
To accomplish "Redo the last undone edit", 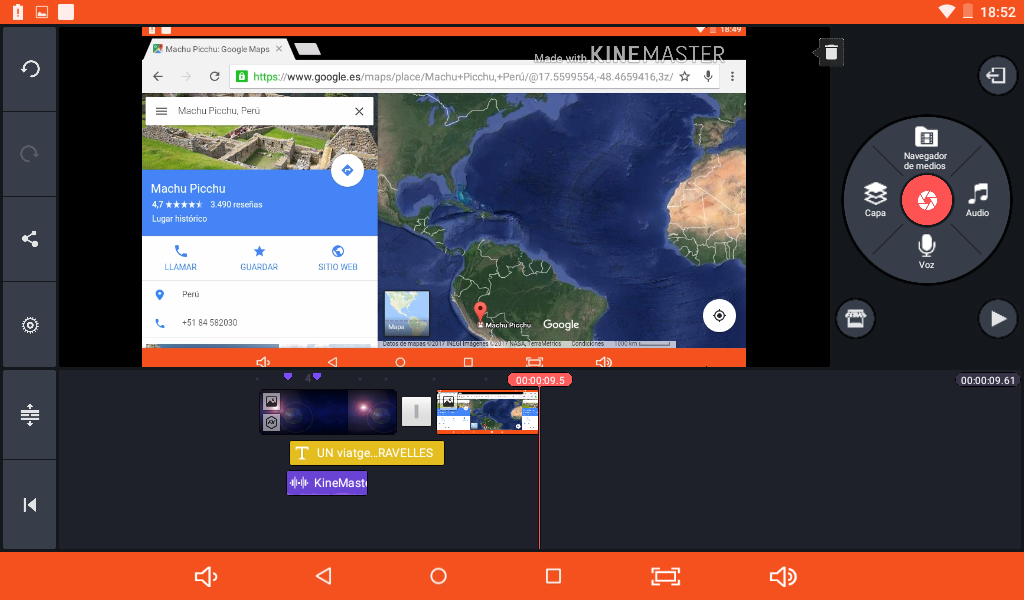I will click(x=30, y=154).
